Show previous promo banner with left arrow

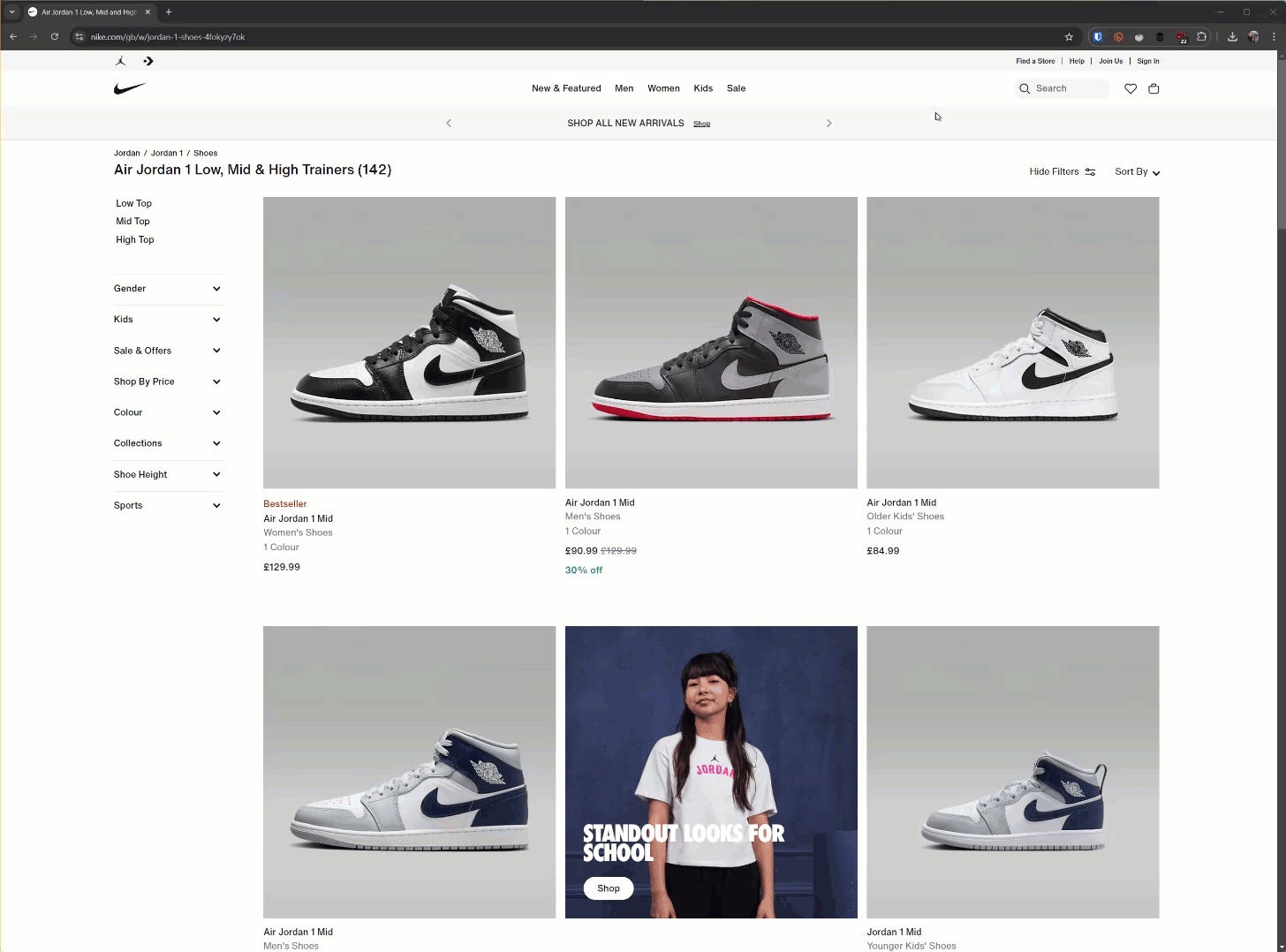point(449,123)
